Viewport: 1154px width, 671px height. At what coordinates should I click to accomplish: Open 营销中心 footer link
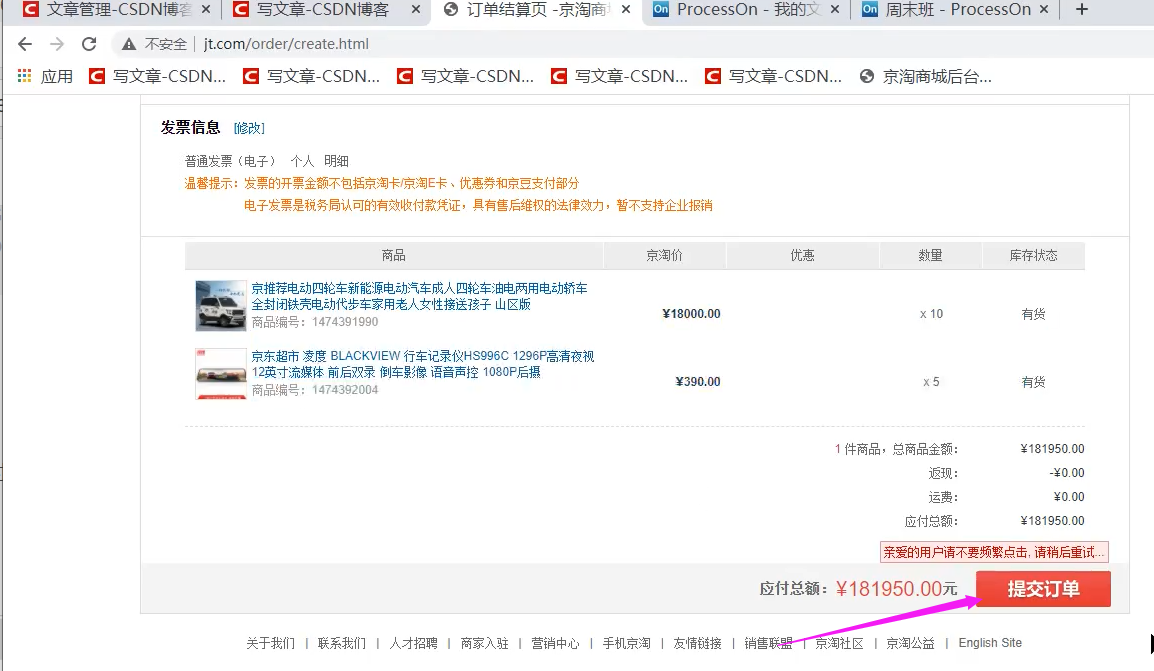[555, 643]
